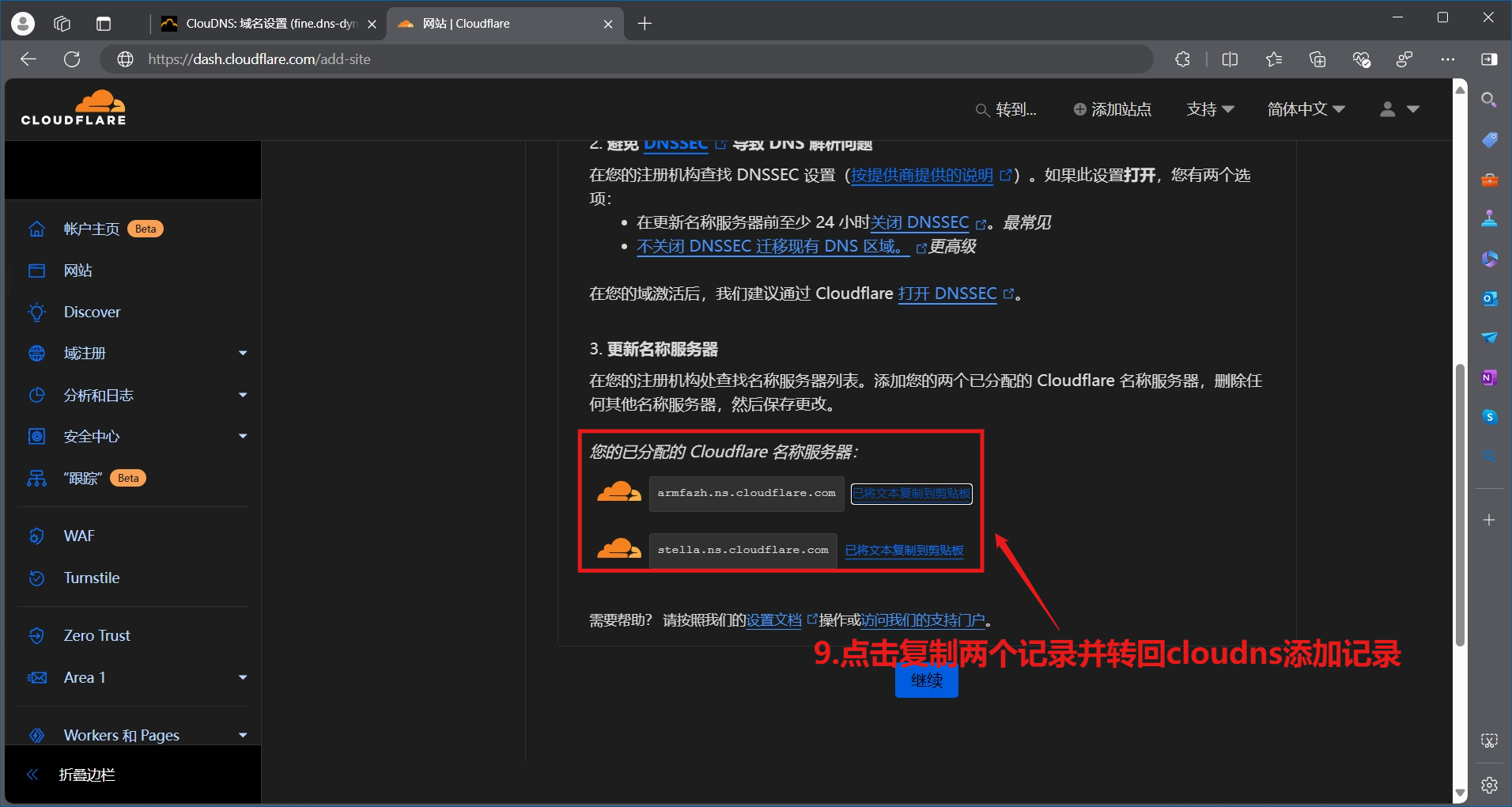Click the browser address bar URL

pos(259,59)
